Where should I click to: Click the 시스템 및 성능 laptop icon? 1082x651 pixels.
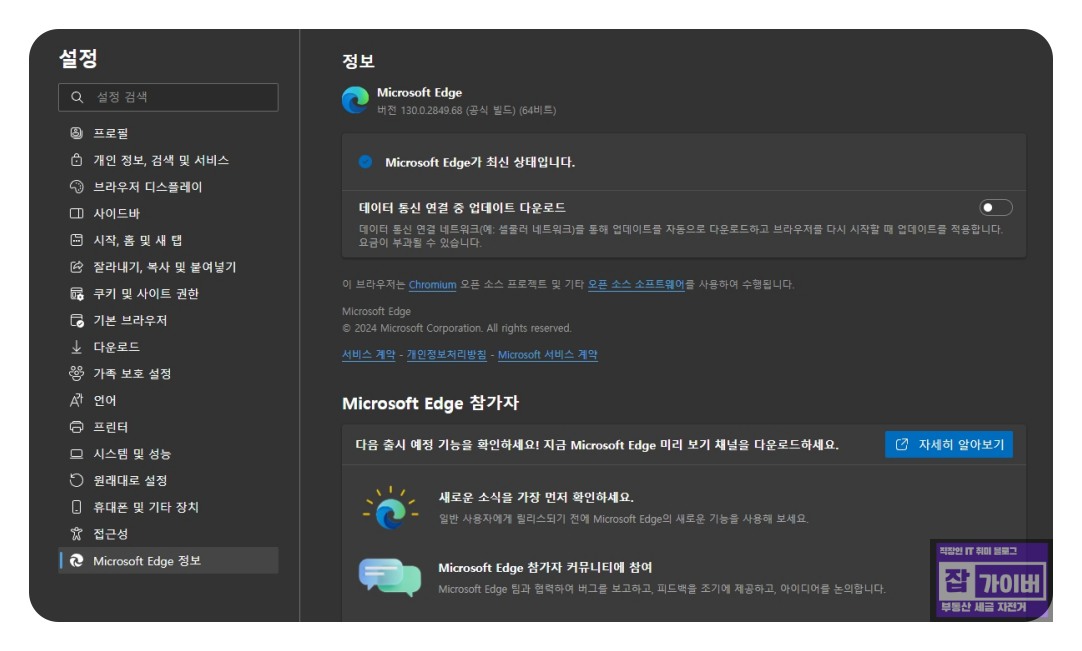click(77, 454)
